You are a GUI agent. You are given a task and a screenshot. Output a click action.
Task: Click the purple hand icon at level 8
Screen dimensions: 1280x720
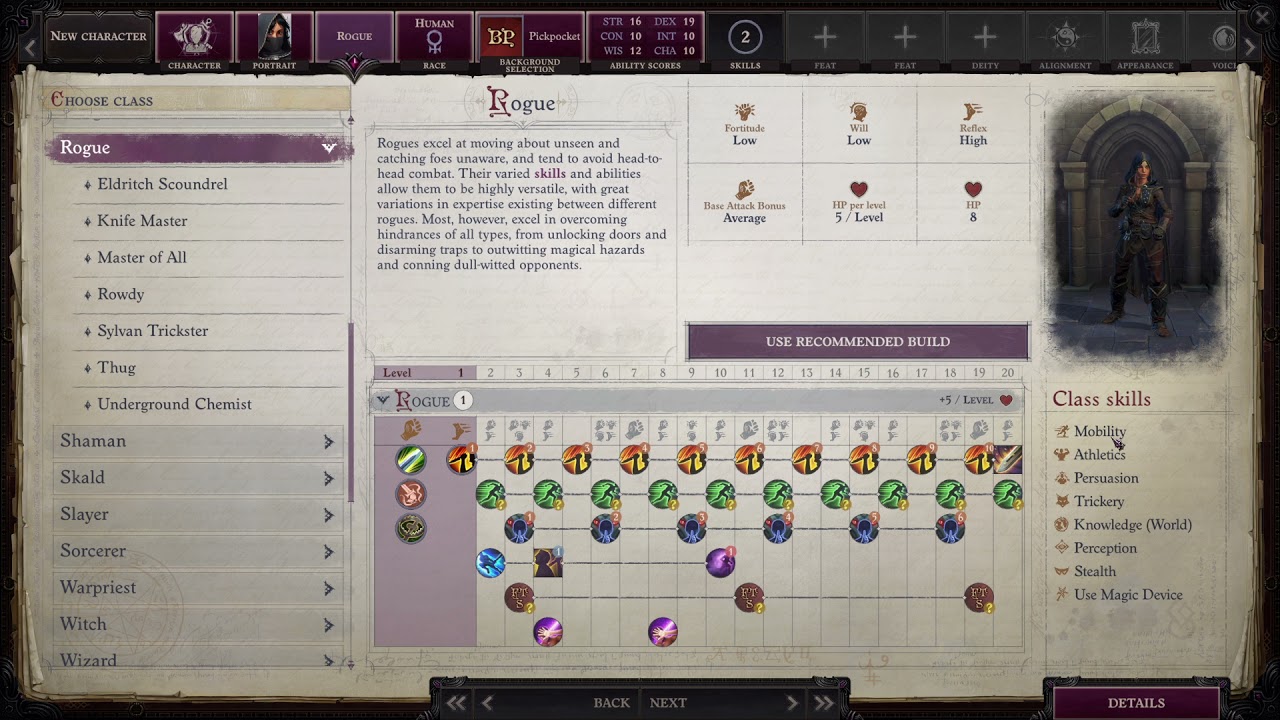point(662,632)
